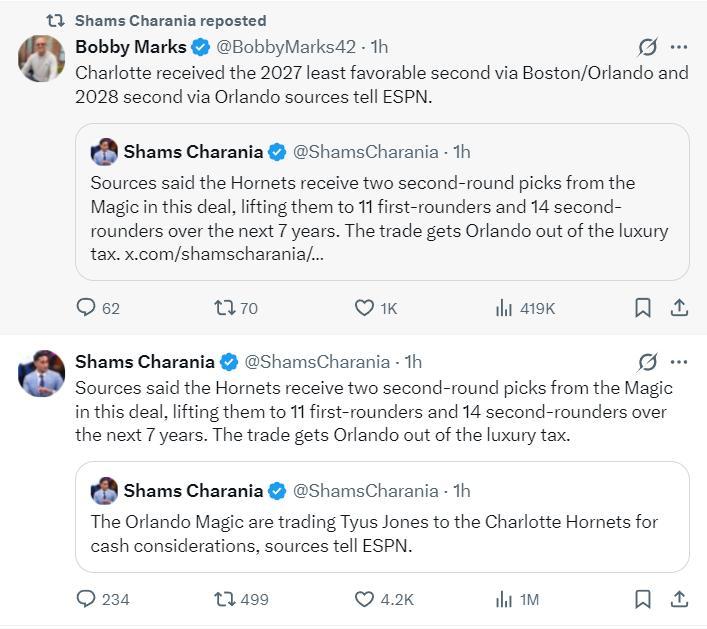Viewport: 707px width, 629px height.
Task: Like Shams Charania's post with 4.2K likes
Action: (x=365, y=599)
